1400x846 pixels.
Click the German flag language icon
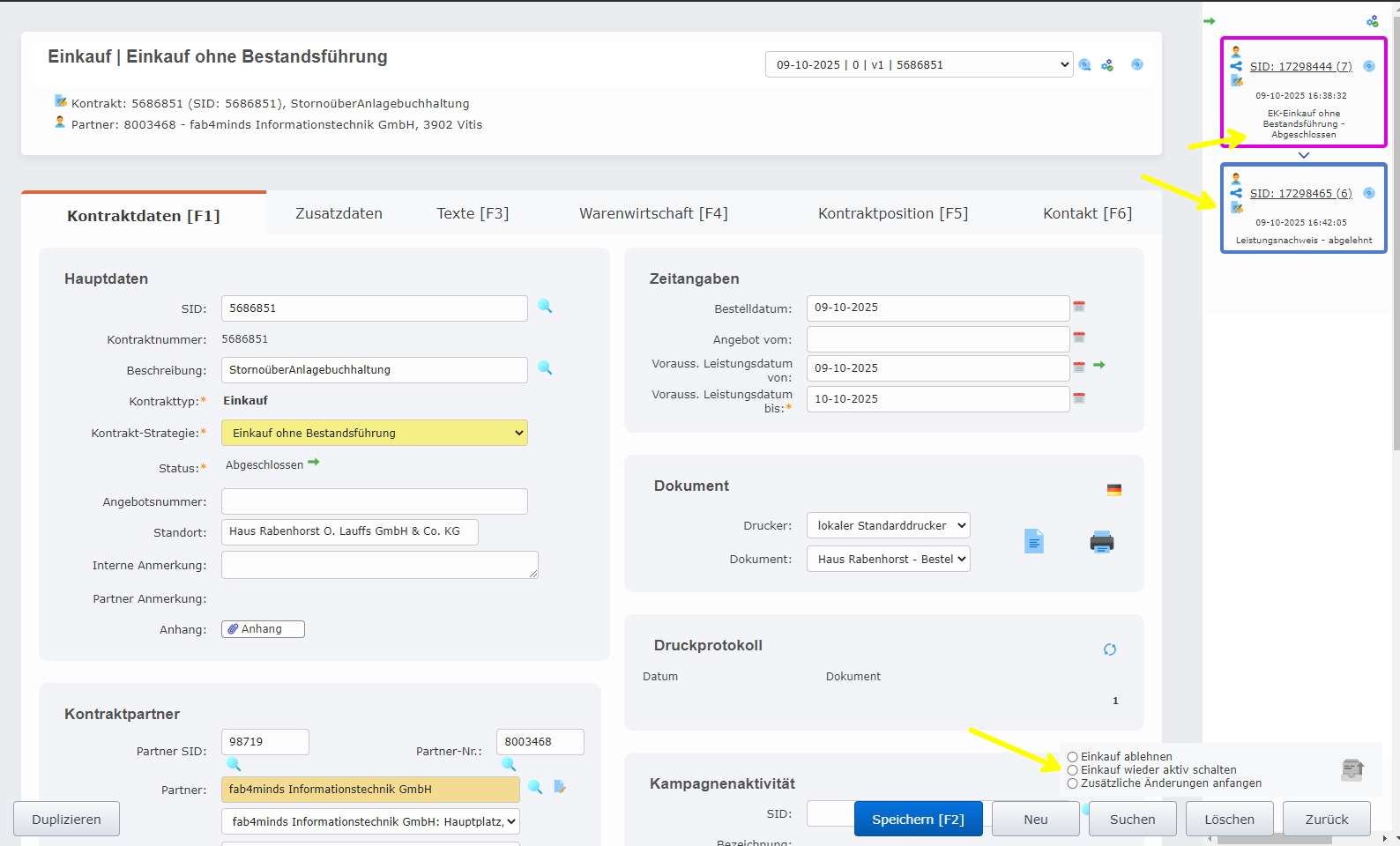(x=1114, y=490)
